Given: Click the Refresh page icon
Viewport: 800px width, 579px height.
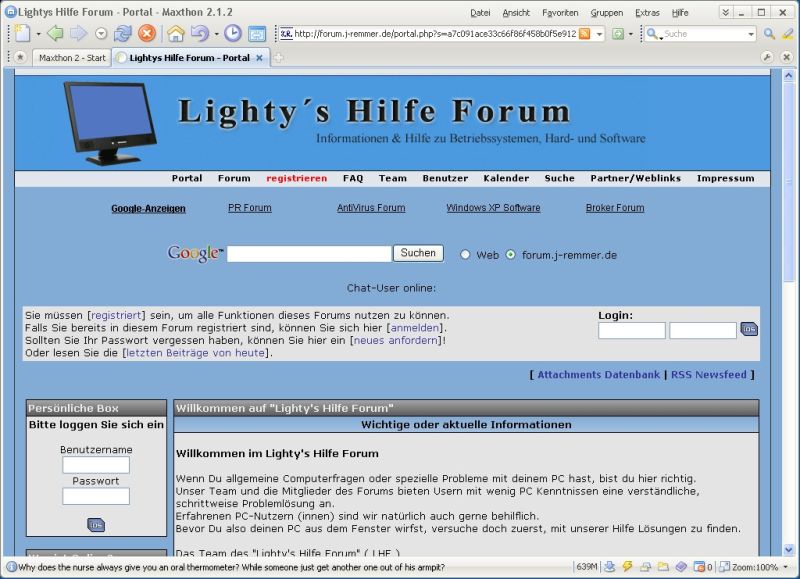Looking at the screenshot, I should click(x=122, y=34).
